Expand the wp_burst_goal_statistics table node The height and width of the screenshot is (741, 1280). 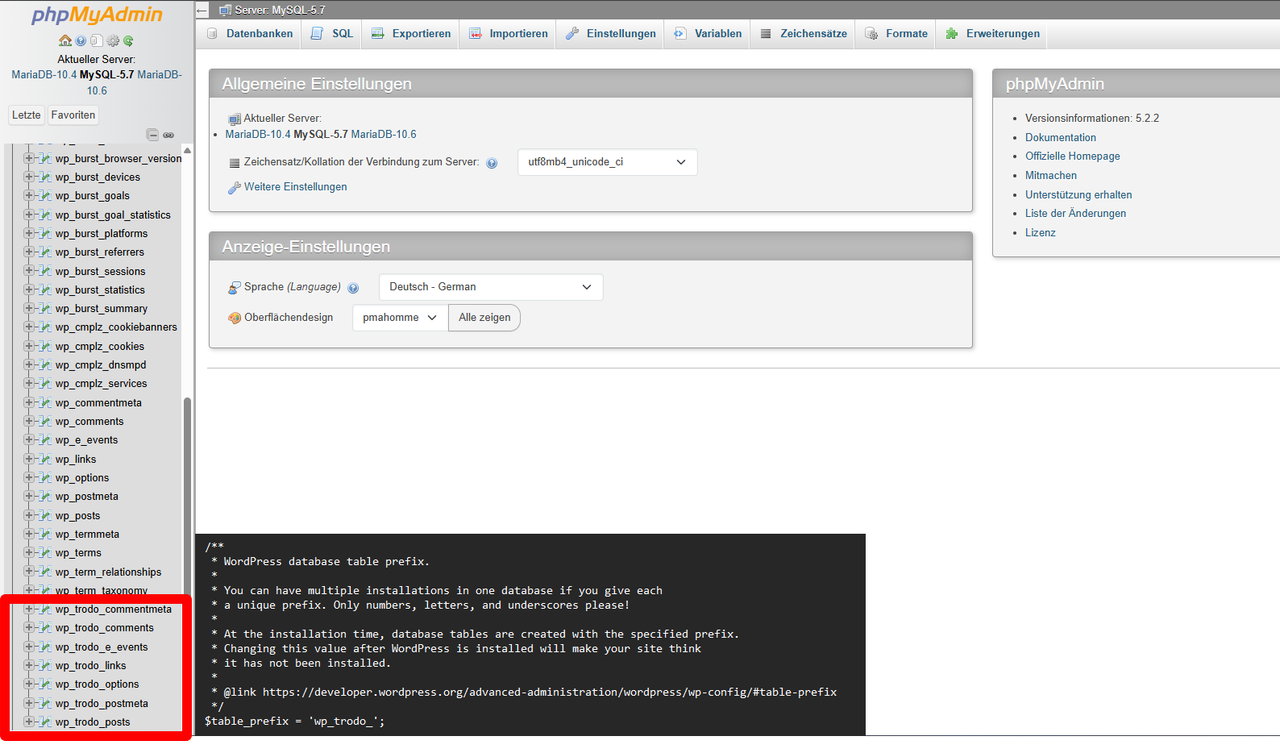tap(29, 215)
